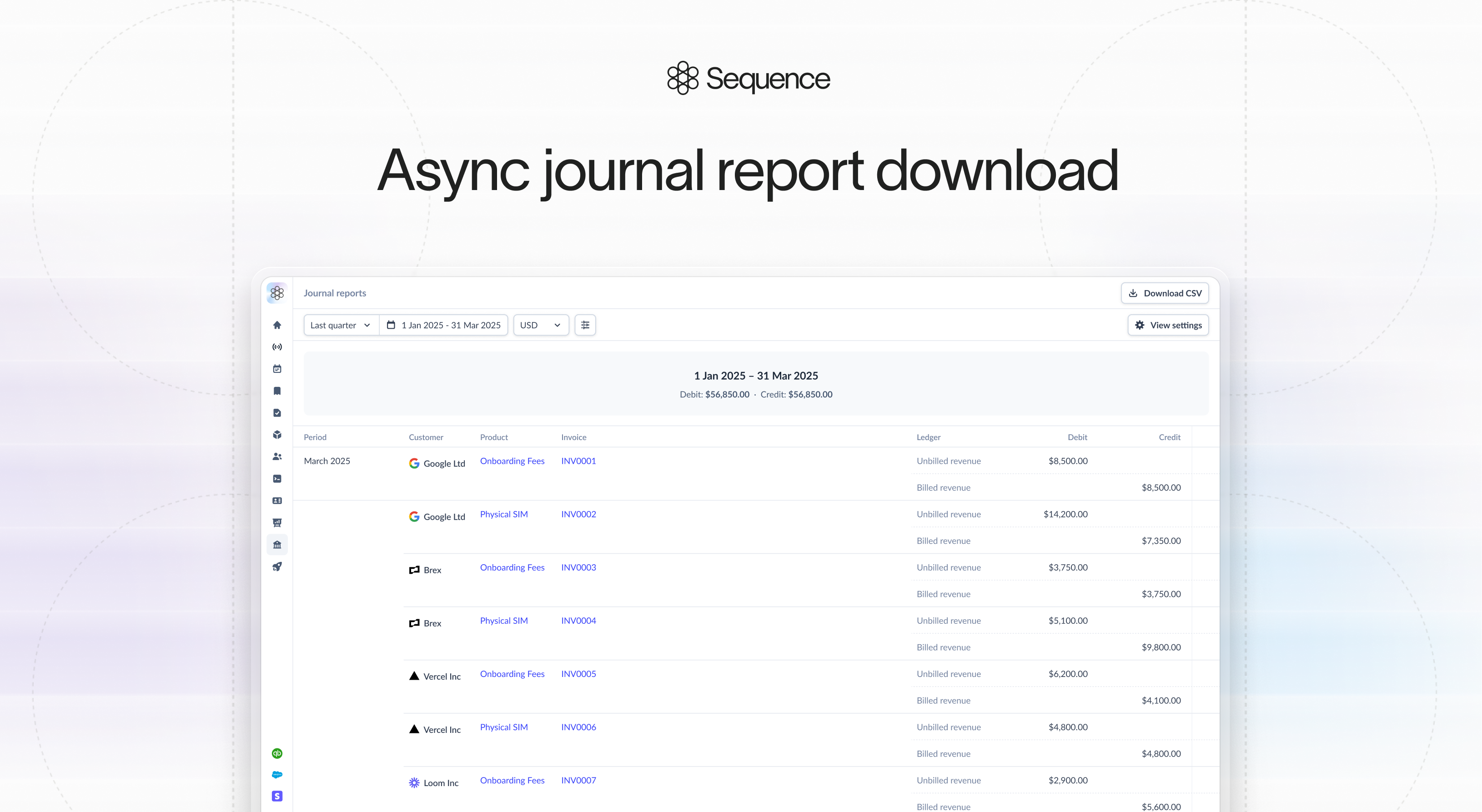The height and width of the screenshot is (812, 1482).
Task: Open invoice INV0007
Action: [578, 780]
